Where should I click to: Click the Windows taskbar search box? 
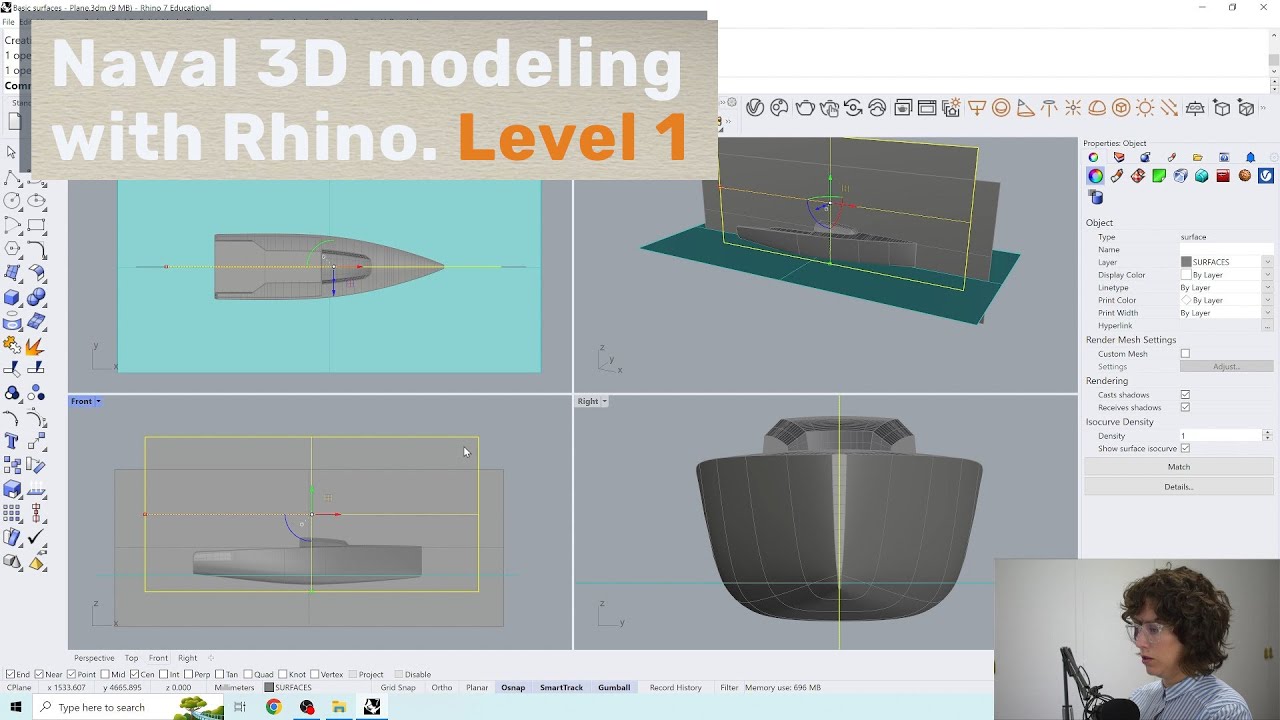(130, 707)
